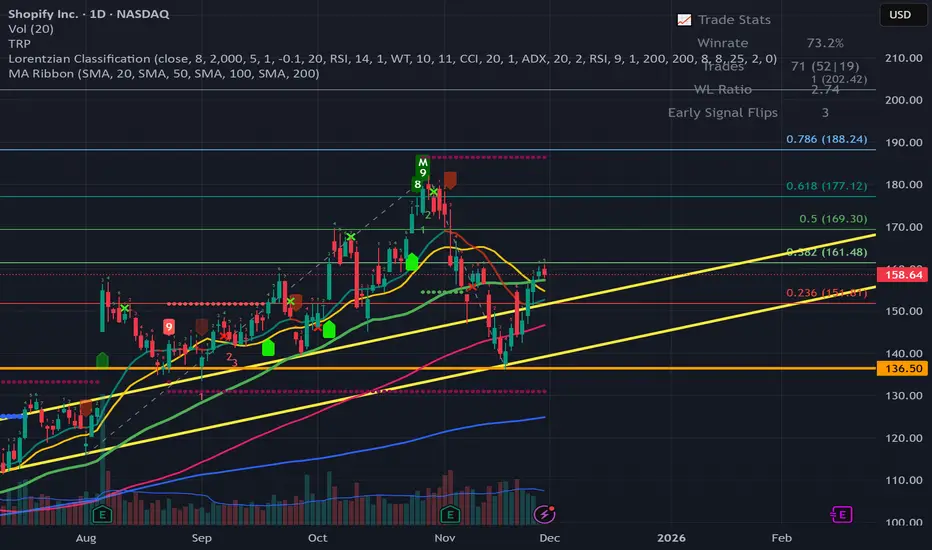Open the August earnings E marker
This screenshot has height=550, width=932.
(102, 514)
